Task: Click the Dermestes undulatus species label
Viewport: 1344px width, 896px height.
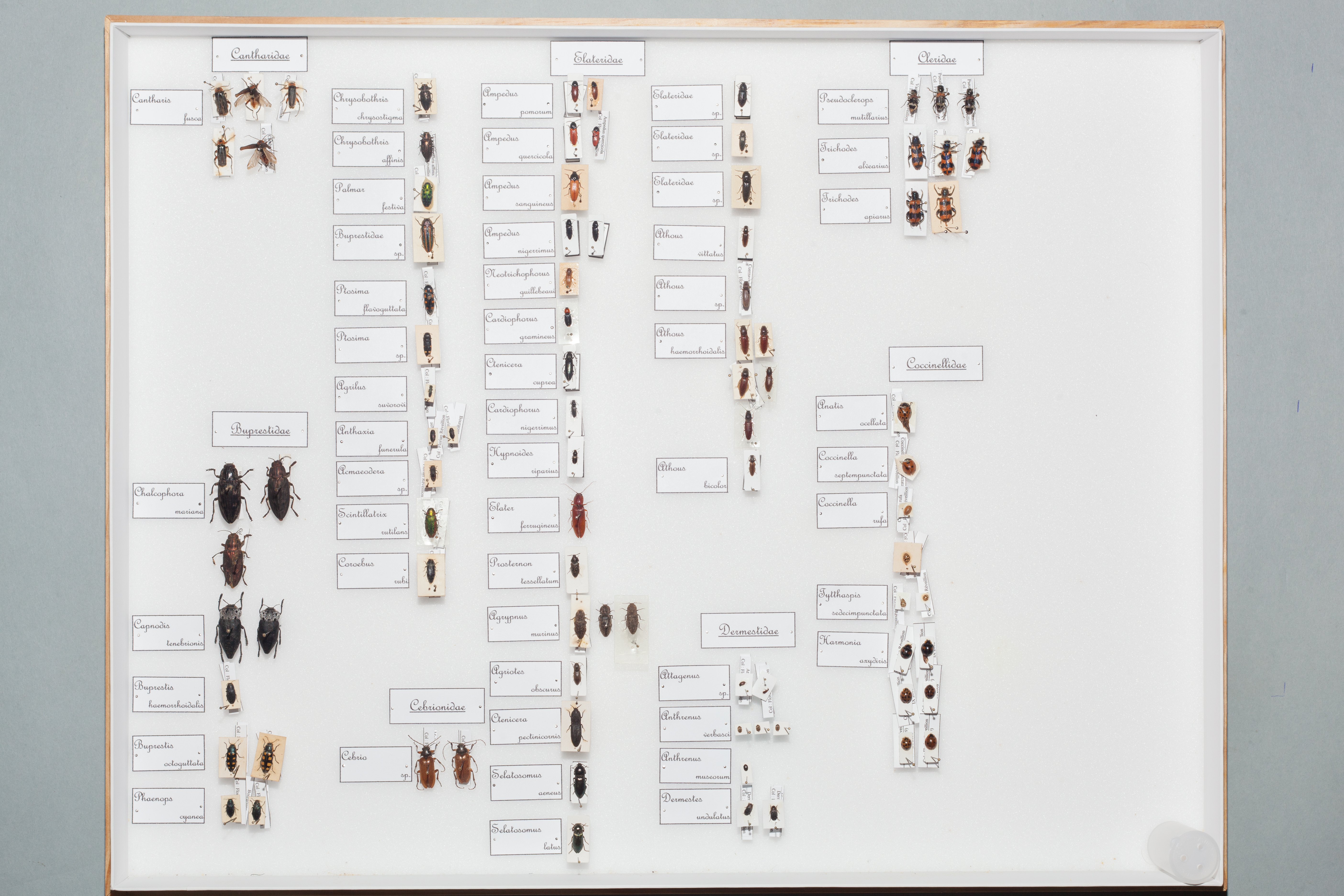Action: (x=695, y=806)
